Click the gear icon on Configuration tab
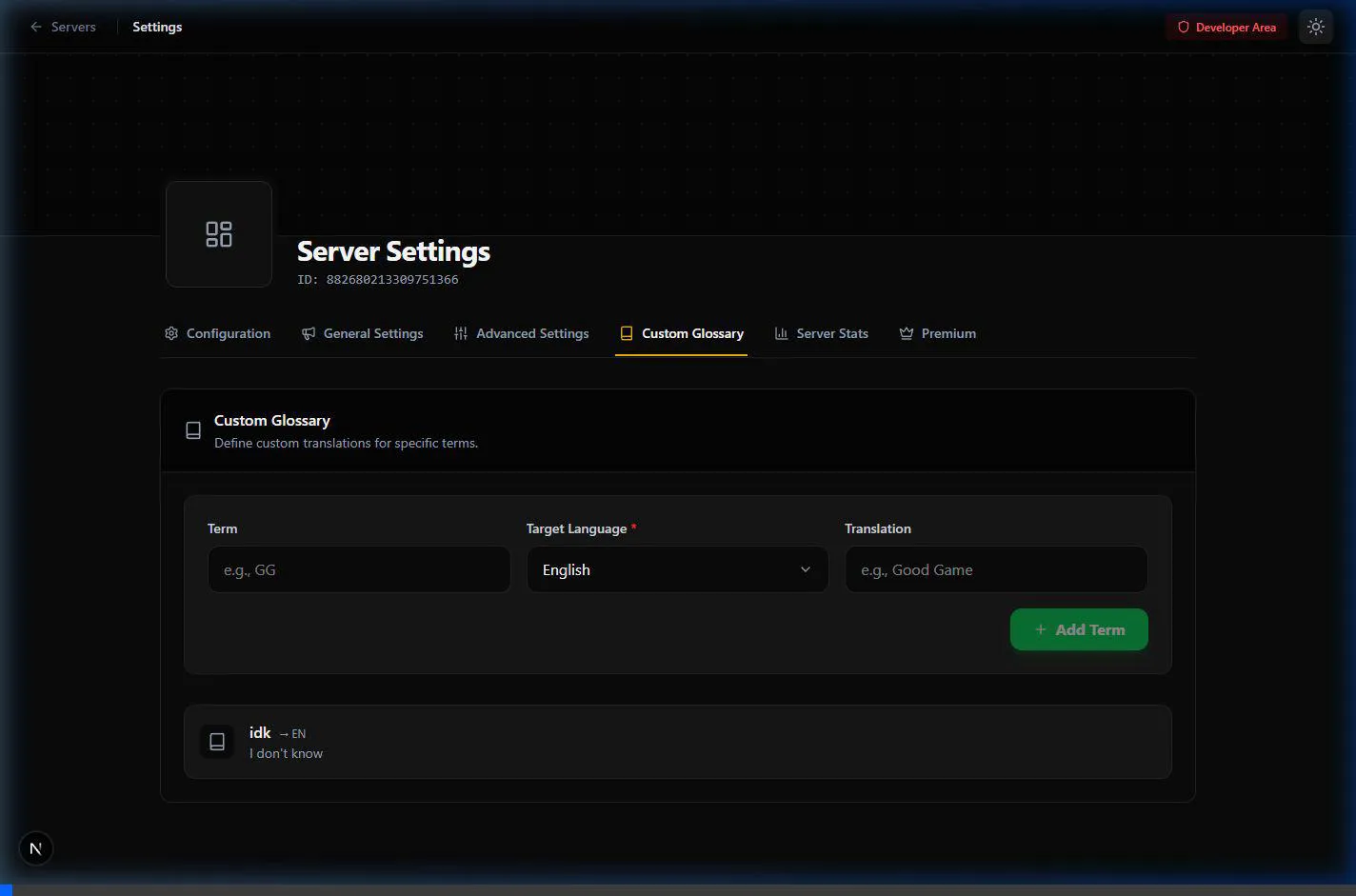This screenshot has width=1356, height=896. (x=171, y=333)
